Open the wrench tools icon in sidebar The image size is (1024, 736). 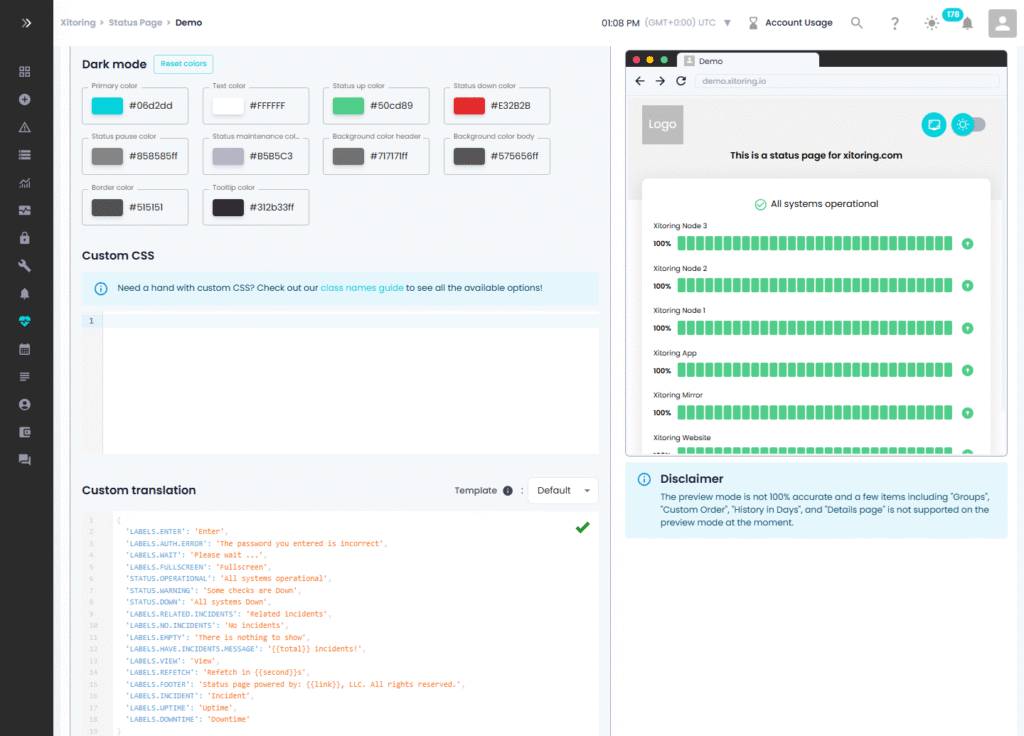[x=25, y=266]
